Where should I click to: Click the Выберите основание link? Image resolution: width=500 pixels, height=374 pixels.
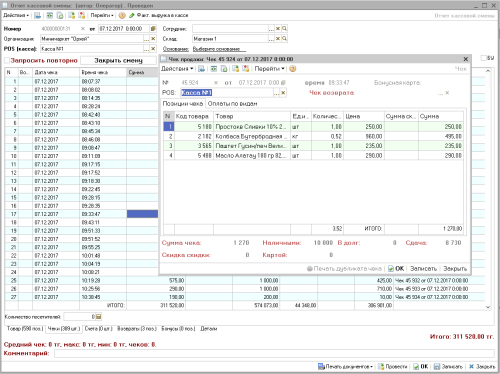tap(219, 49)
